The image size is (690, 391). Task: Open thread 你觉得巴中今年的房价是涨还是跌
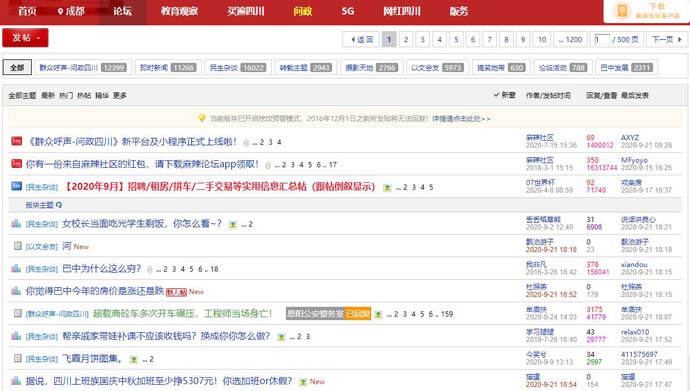pyautogui.click(x=95, y=291)
